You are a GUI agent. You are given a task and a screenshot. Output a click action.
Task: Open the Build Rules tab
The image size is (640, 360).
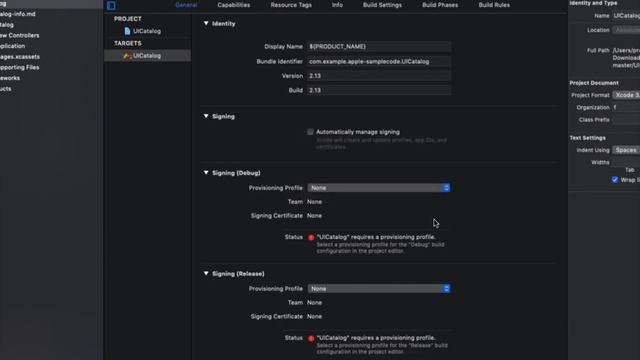point(494,5)
